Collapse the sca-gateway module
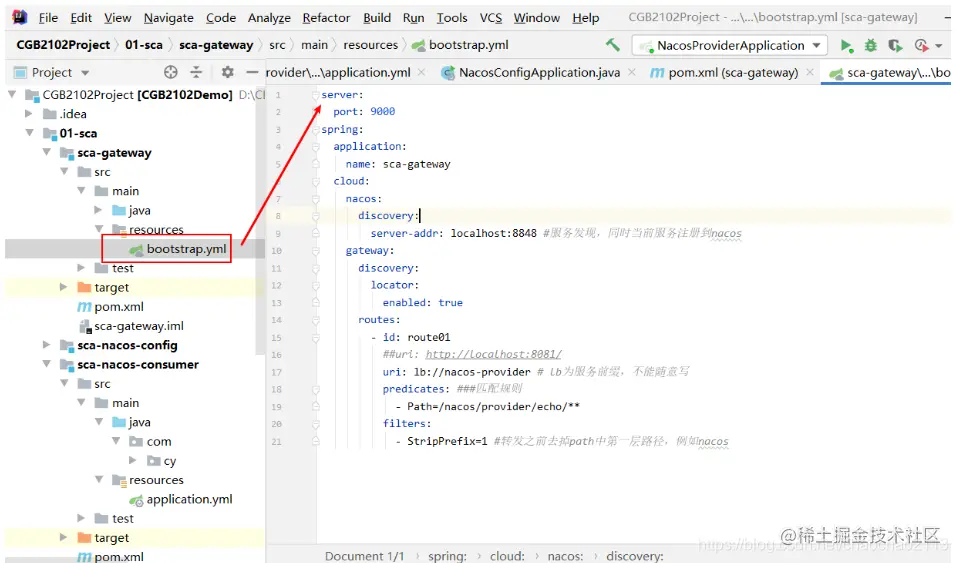 pyautogui.click(x=46, y=152)
